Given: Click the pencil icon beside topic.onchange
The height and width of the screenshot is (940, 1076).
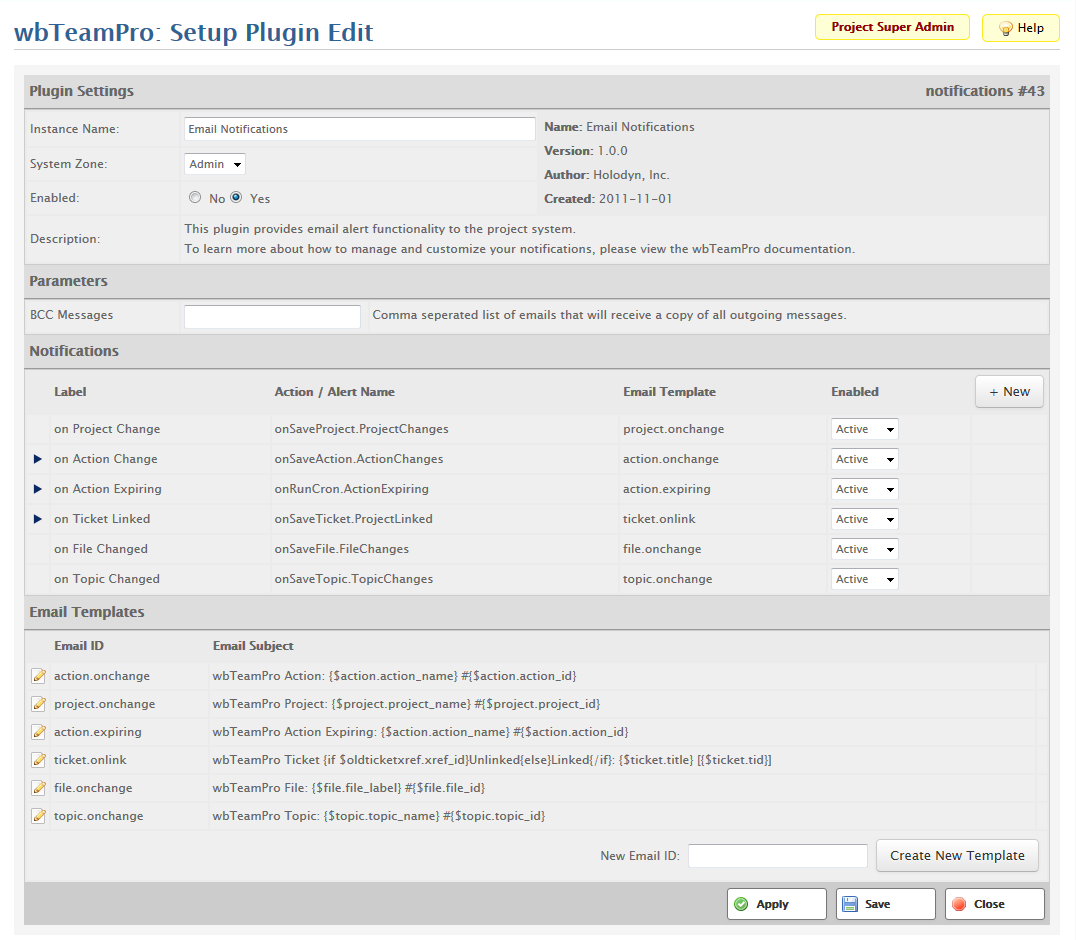Looking at the screenshot, I should (x=39, y=816).
